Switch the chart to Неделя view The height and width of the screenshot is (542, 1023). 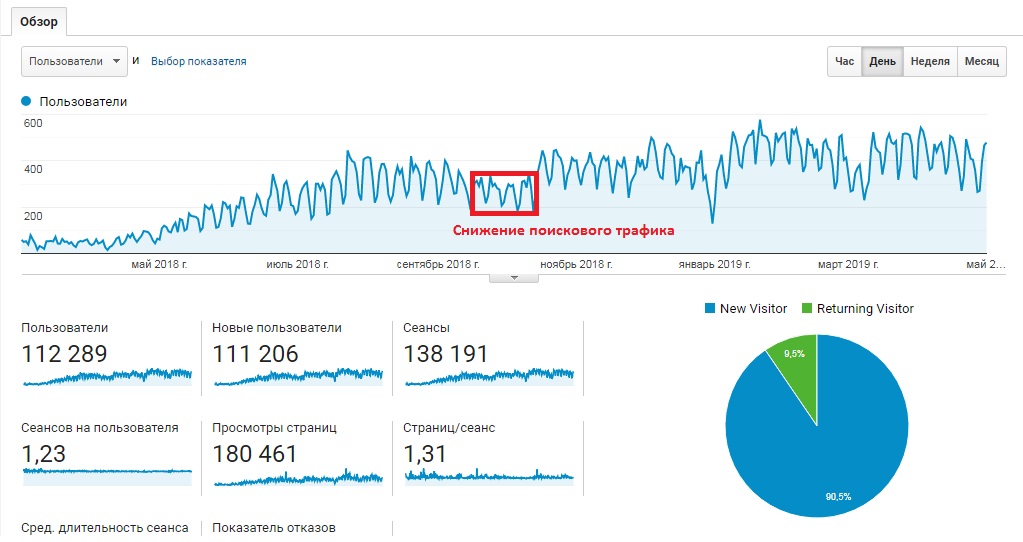point(930,61)
